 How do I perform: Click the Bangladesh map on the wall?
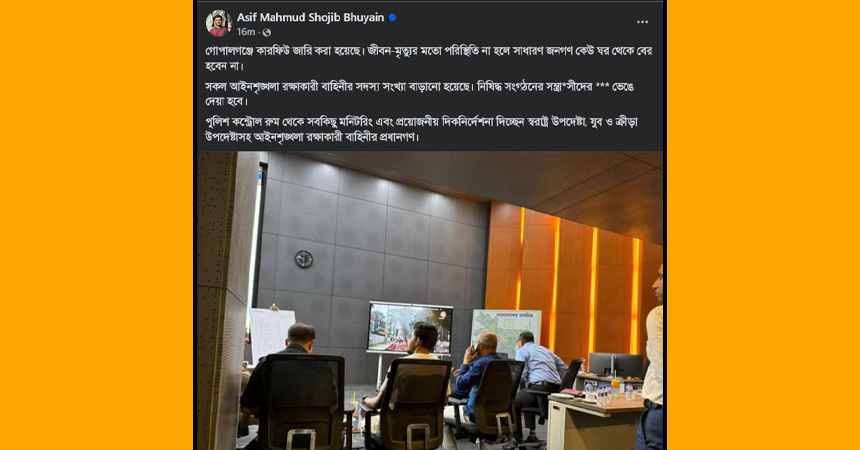(506, 330)
